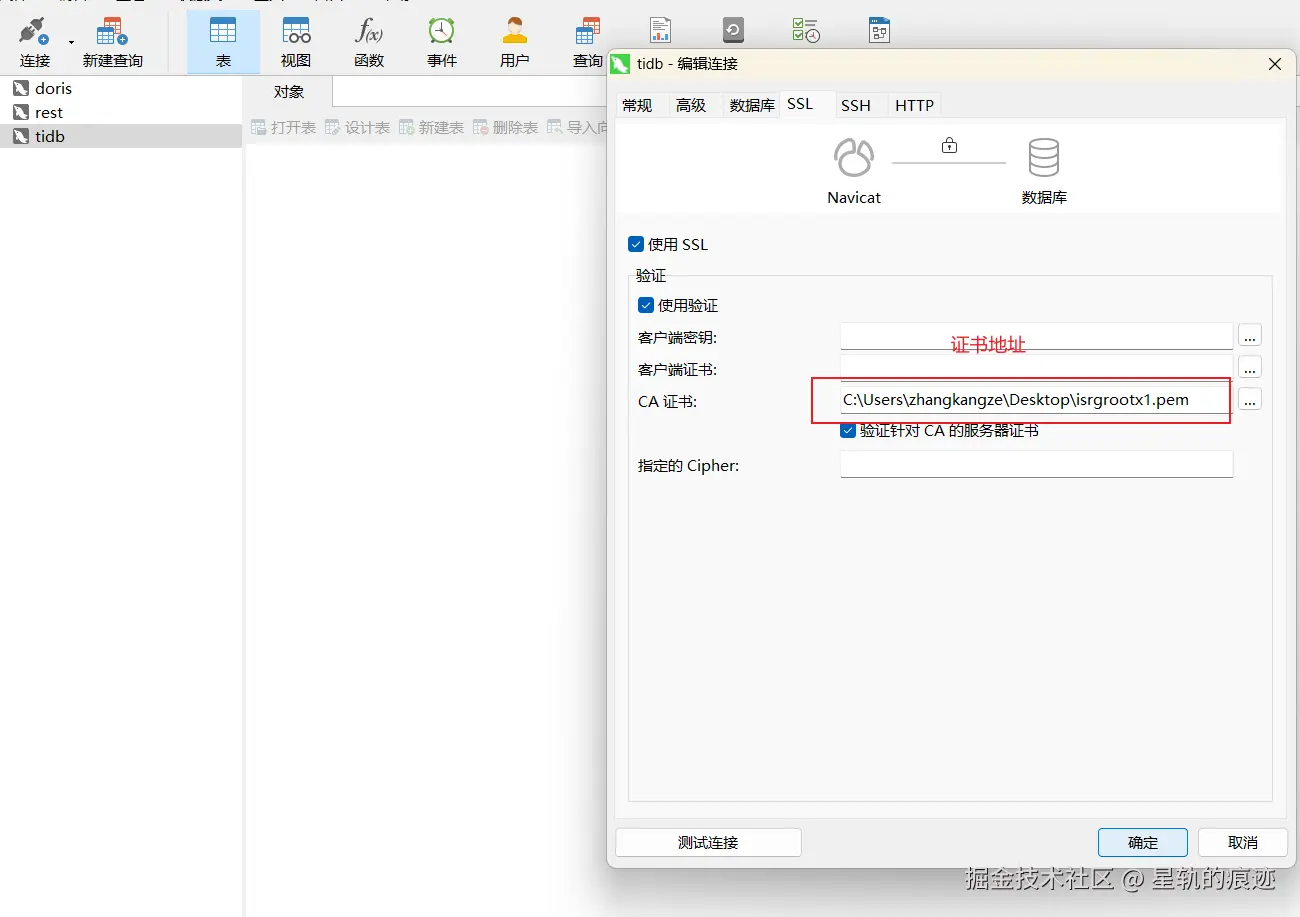Click the 删除表 object toolbar item
Image resolution: width=1300 pixels, height=917 pixels.
[505, 128]
